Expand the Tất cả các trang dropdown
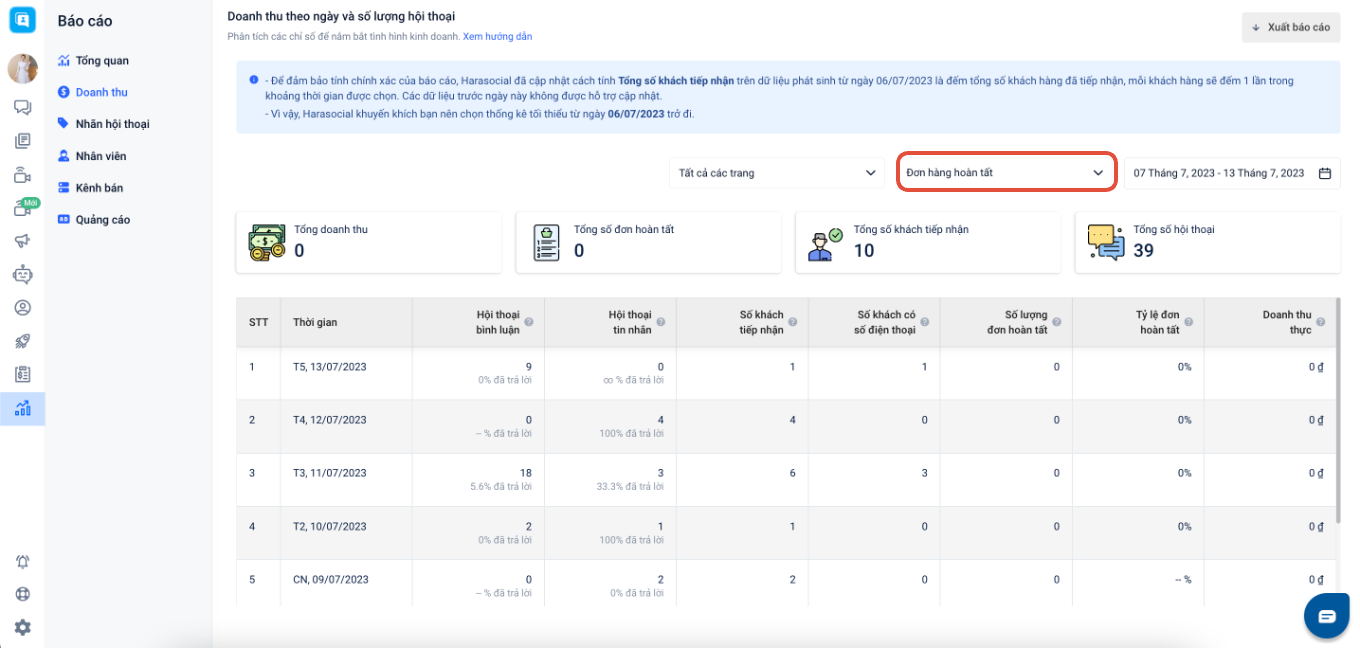This screenshot has height=648, width=1360. [x=776, y=173]
